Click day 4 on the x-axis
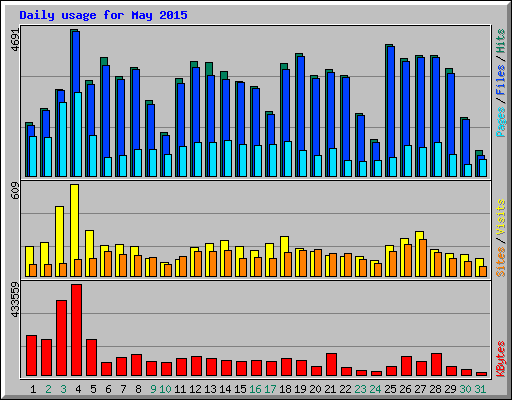Viewport: 512px width, 400px height. coord(78,389)
